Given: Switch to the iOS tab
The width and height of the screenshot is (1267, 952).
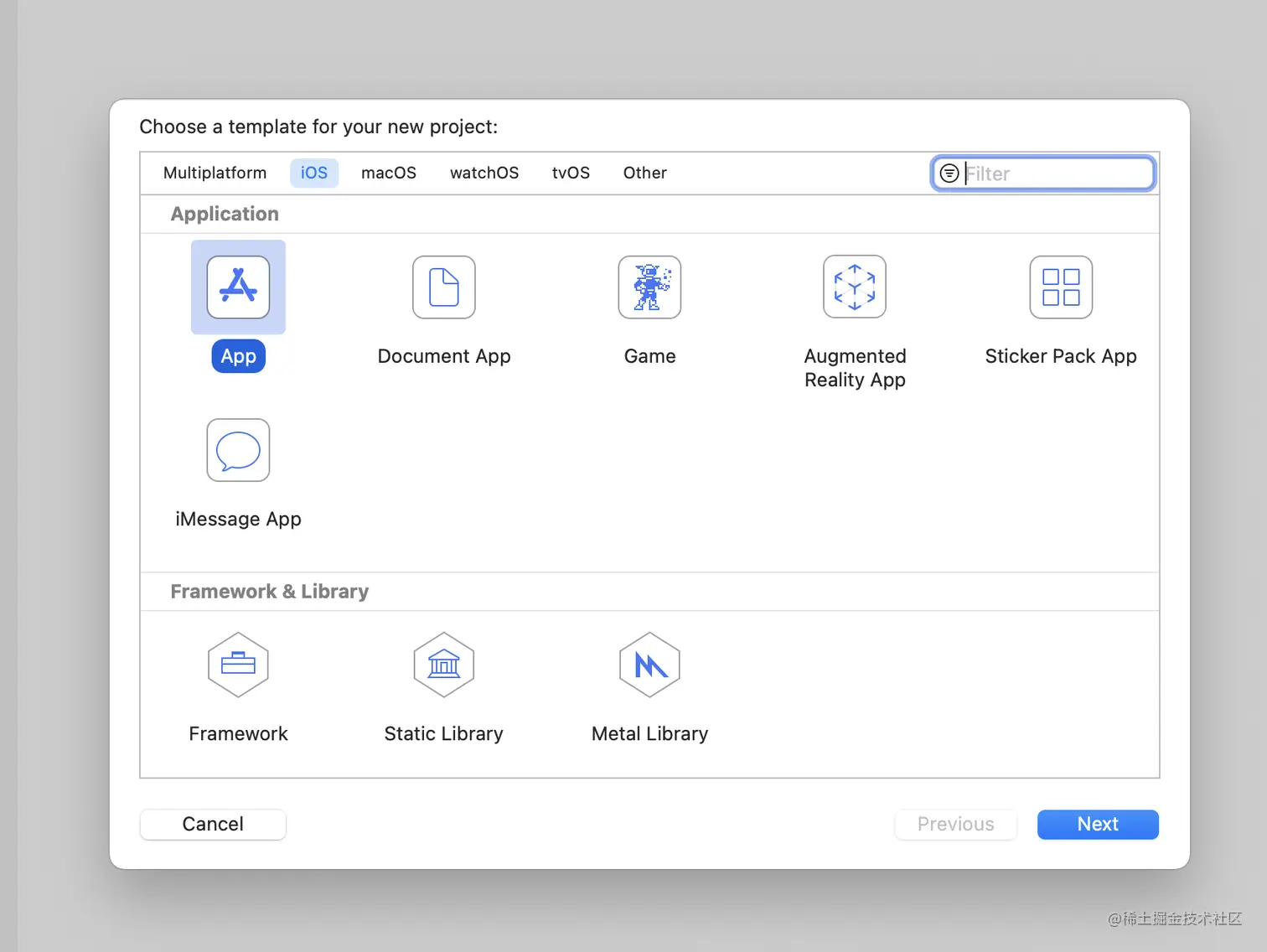Looking at the screenshot, I should click(314, 173).
